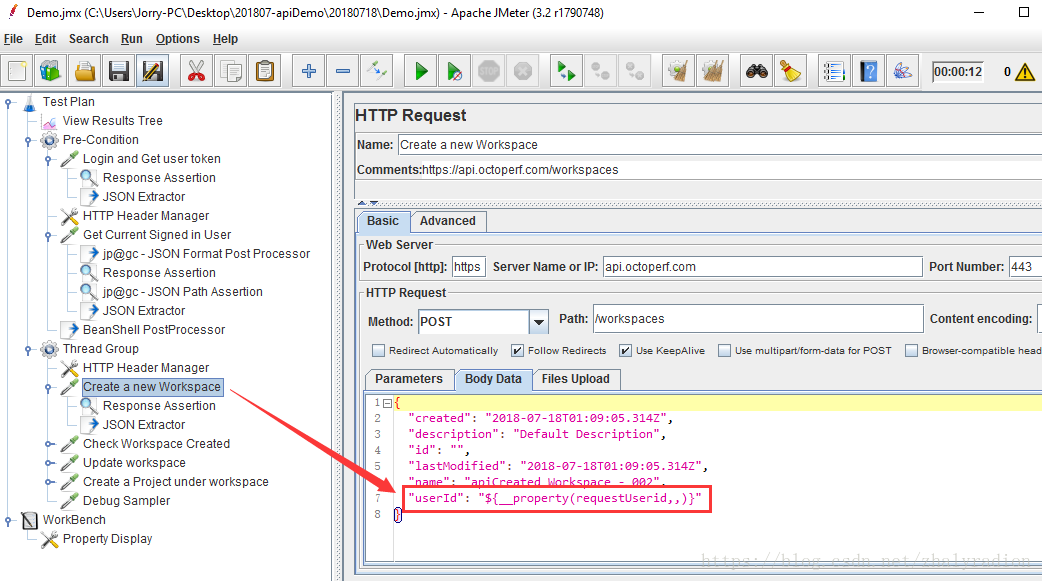
Task: Switch to the Basic tab
Action: (383, 221)
